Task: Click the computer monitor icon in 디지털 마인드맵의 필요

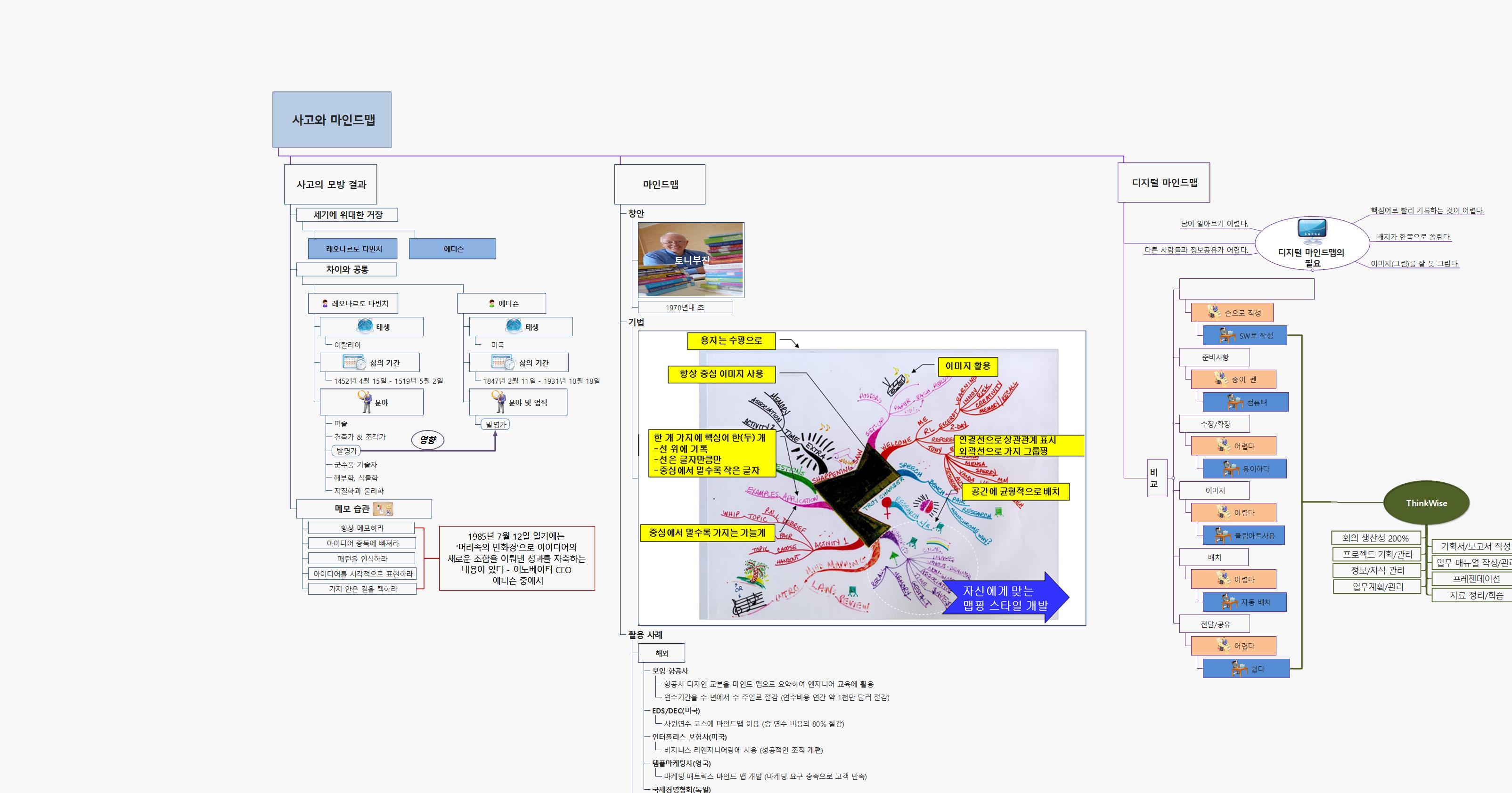Action: [1312, 232]
